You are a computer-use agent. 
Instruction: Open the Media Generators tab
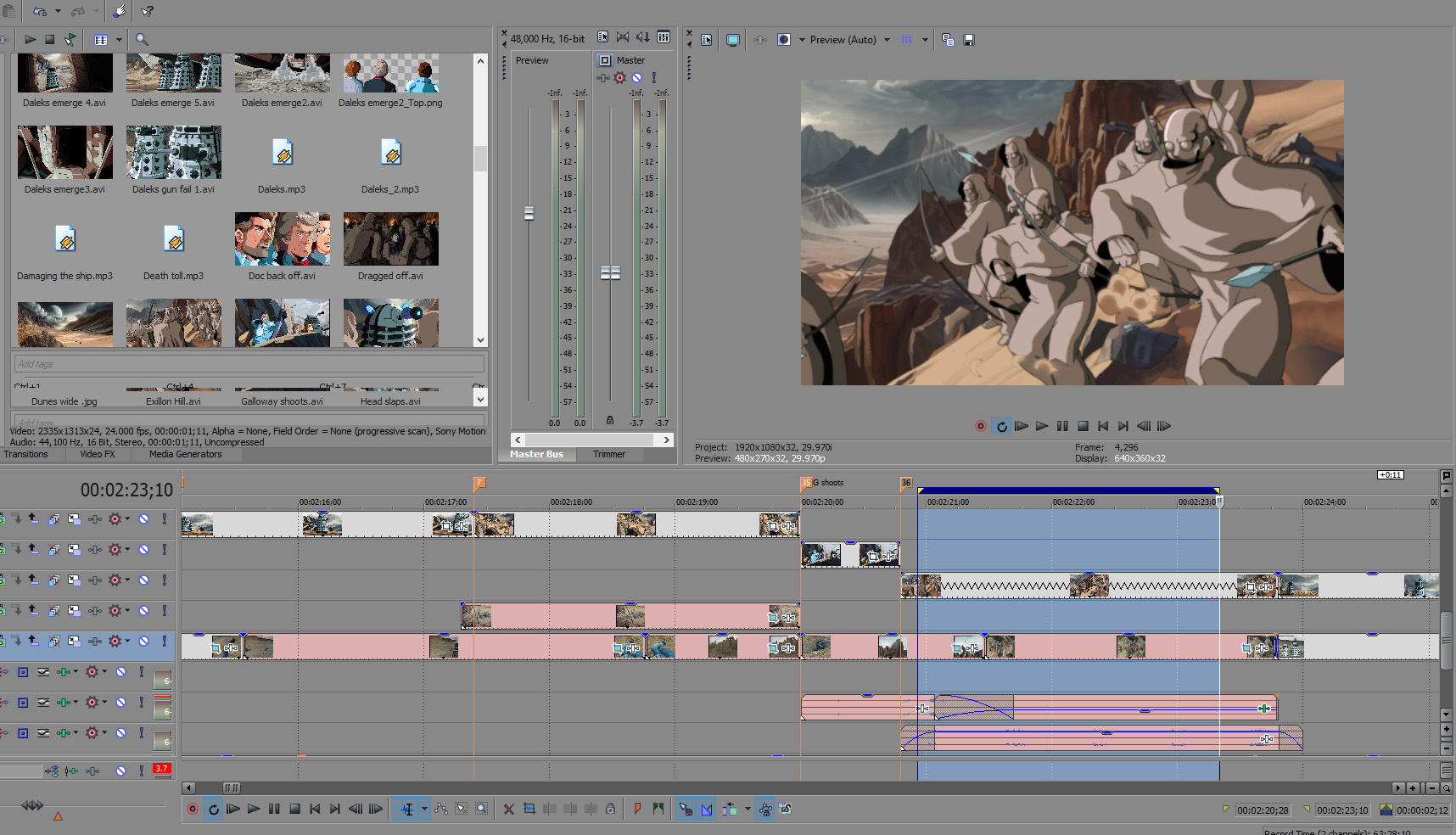coord(185,454)
